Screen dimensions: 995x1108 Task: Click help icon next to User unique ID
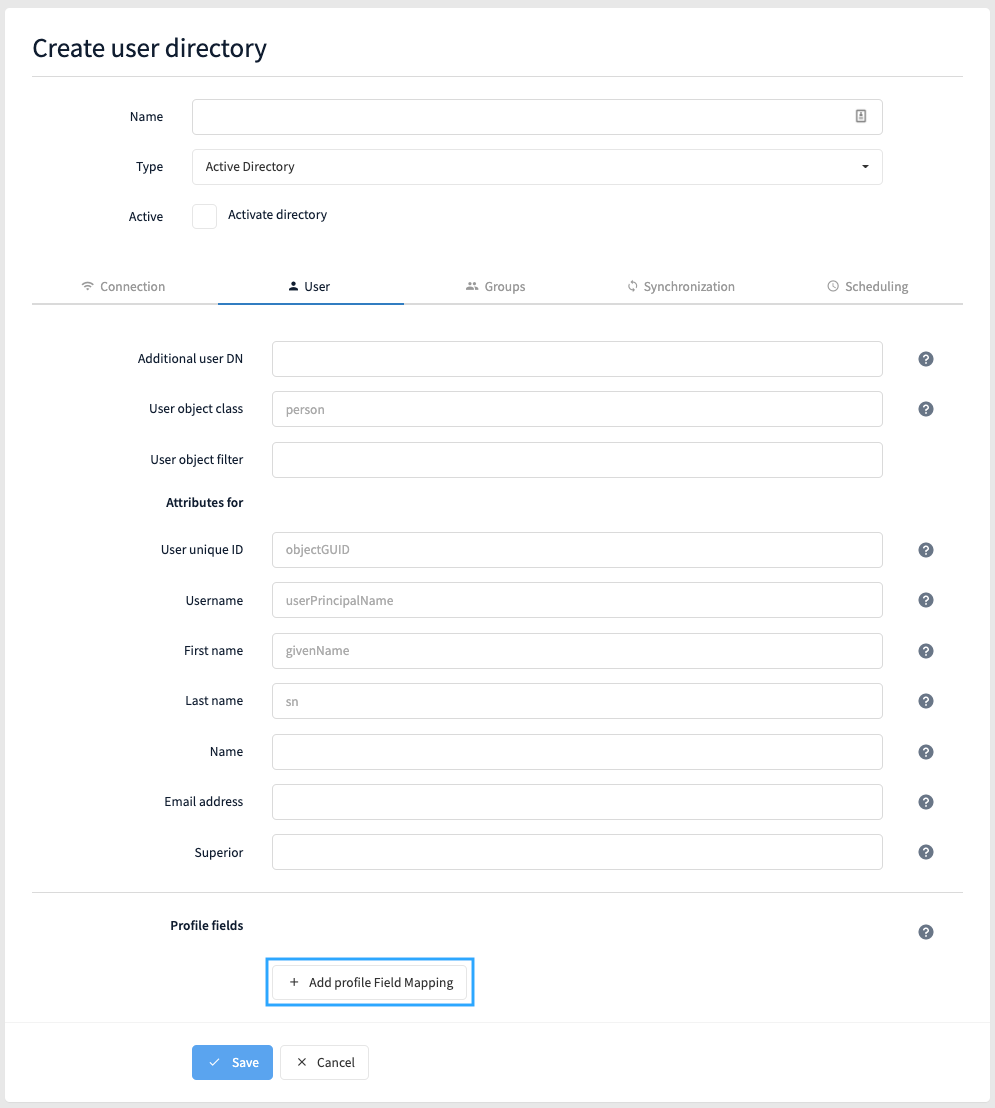pos(926,550)
